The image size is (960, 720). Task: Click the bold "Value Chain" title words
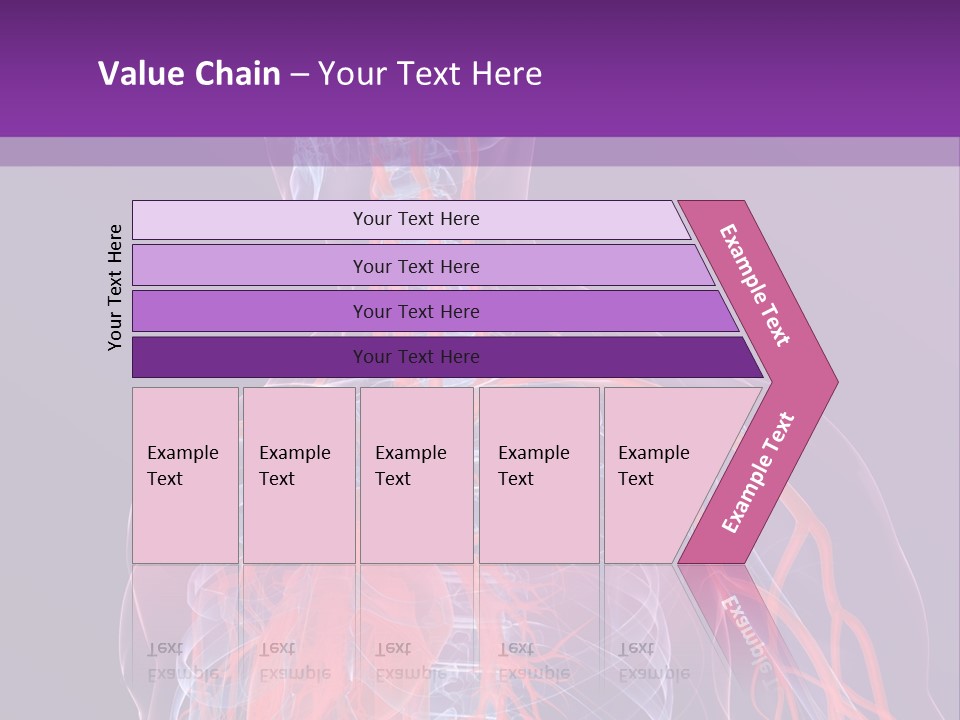click(x=189, y=74)
